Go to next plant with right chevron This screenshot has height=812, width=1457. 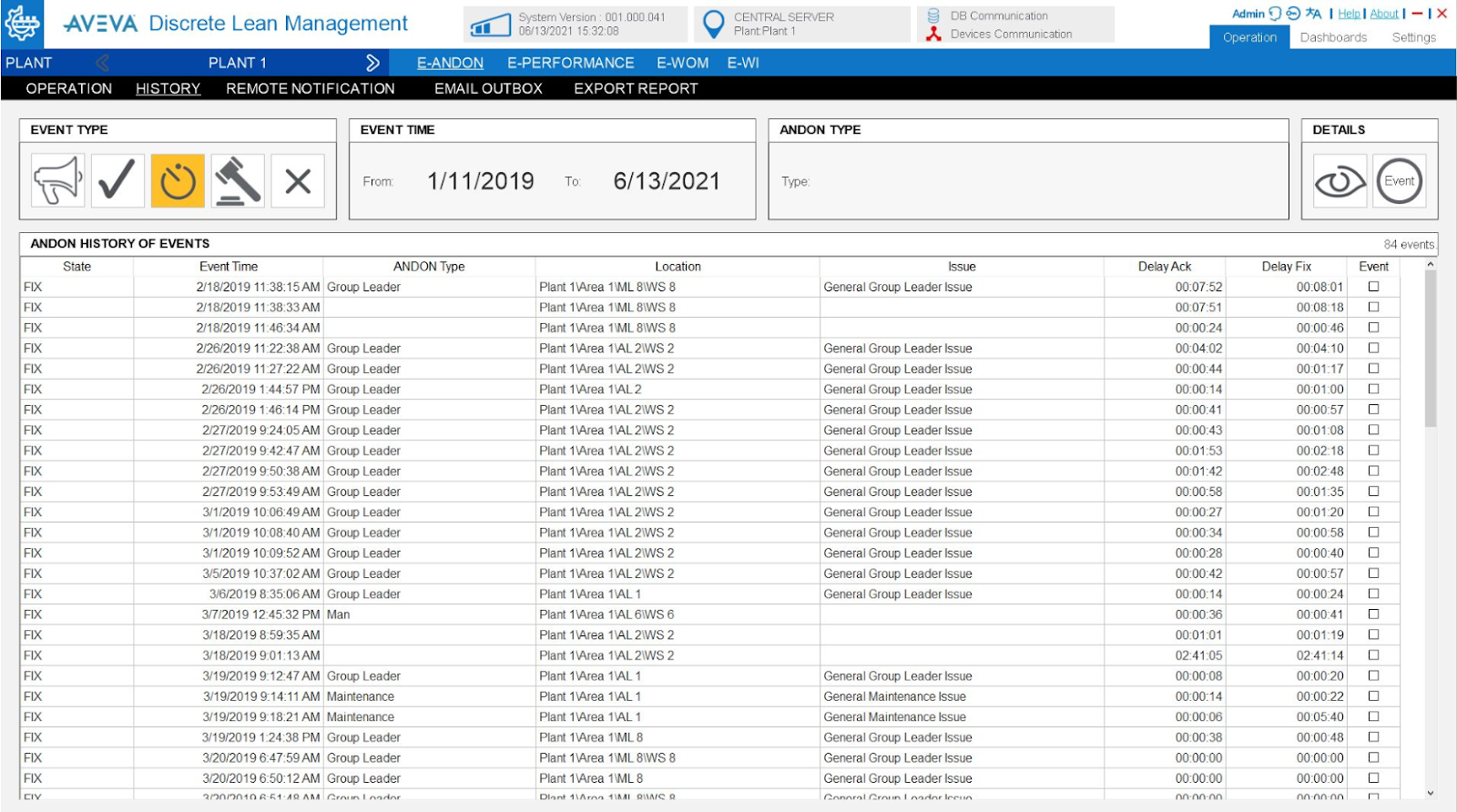point(372,63)
